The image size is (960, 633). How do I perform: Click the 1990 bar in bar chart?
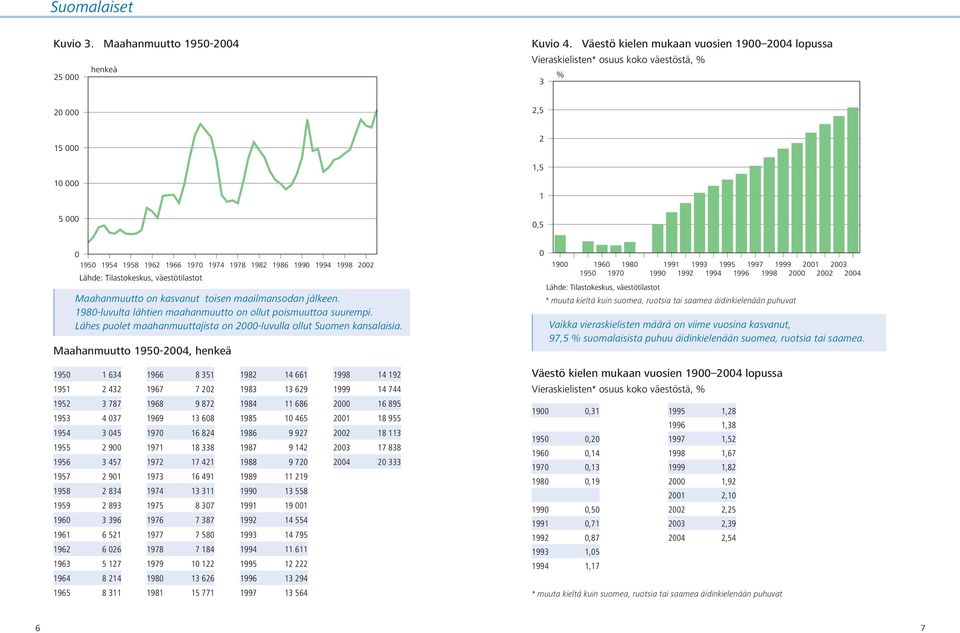(658, 239)
